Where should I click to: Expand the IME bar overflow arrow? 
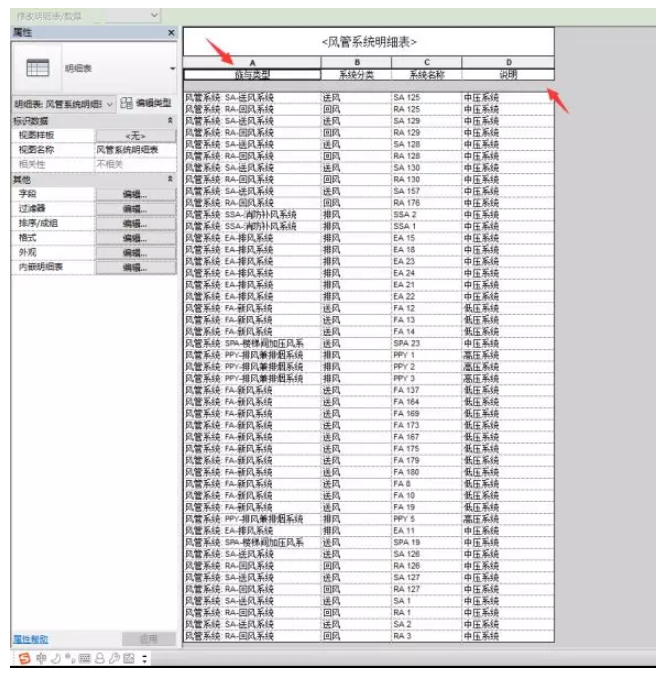click(x=144, y=658)
